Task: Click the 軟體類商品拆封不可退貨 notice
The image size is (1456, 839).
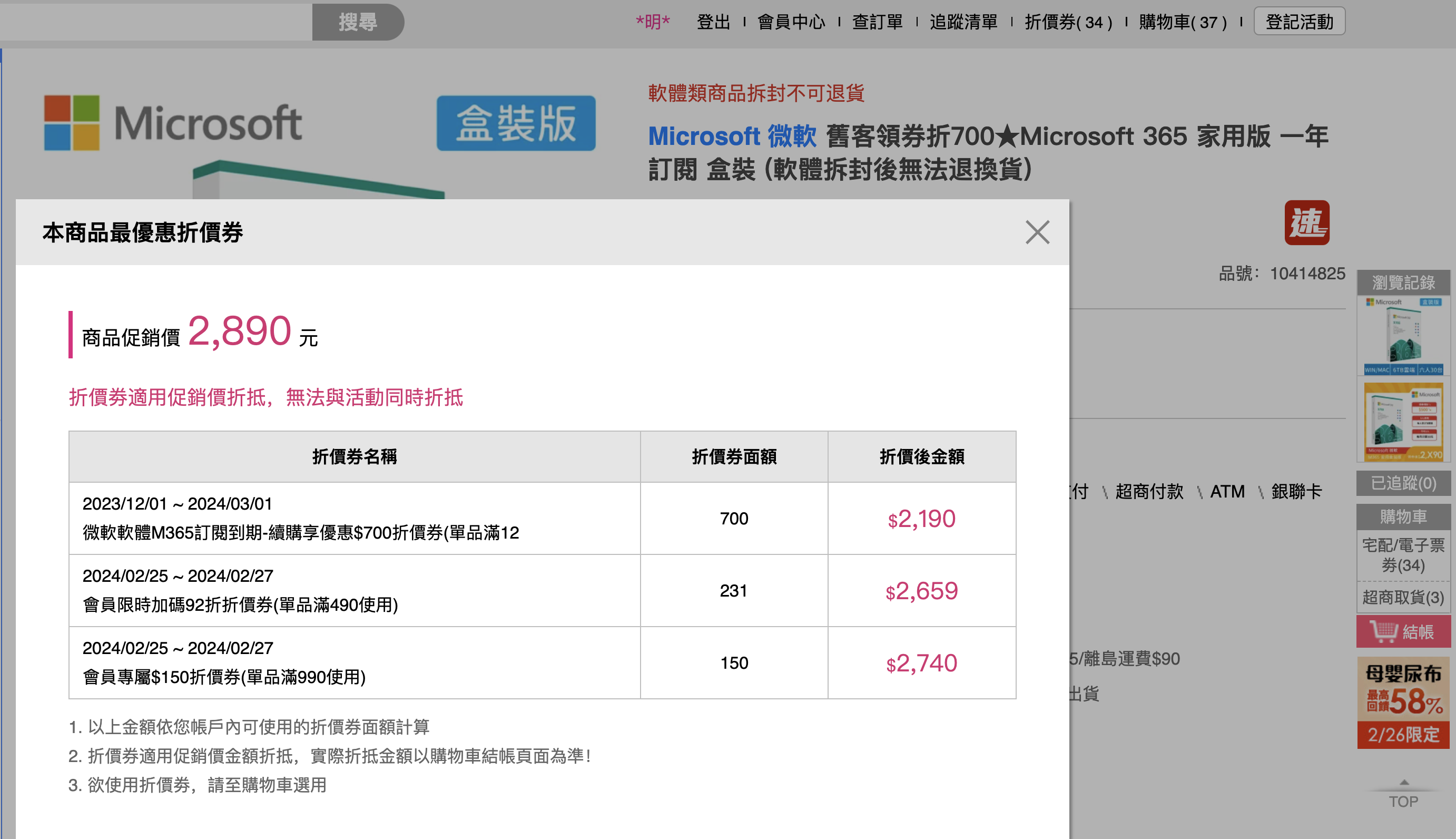Action: pos(756,93)
